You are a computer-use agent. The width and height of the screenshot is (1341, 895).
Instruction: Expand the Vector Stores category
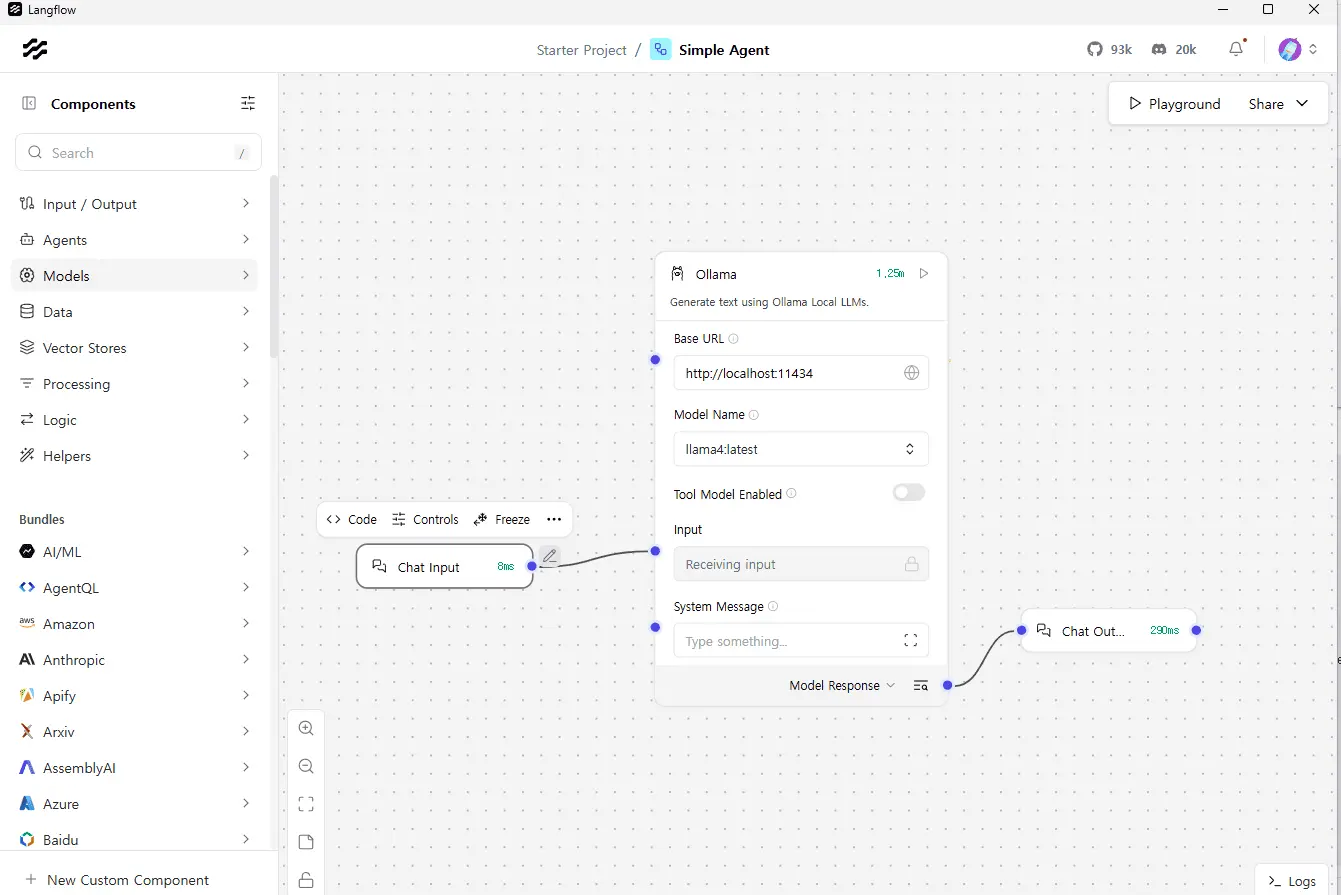[x=134, y=348]
